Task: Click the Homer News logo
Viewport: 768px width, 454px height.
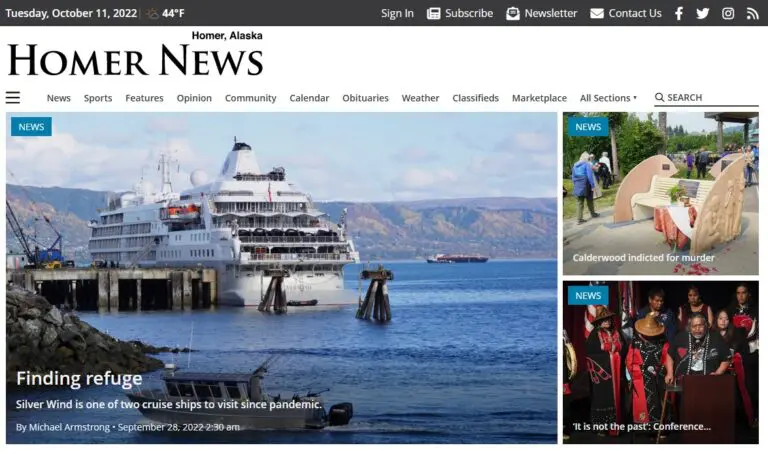Action: [x=136, y=55]
